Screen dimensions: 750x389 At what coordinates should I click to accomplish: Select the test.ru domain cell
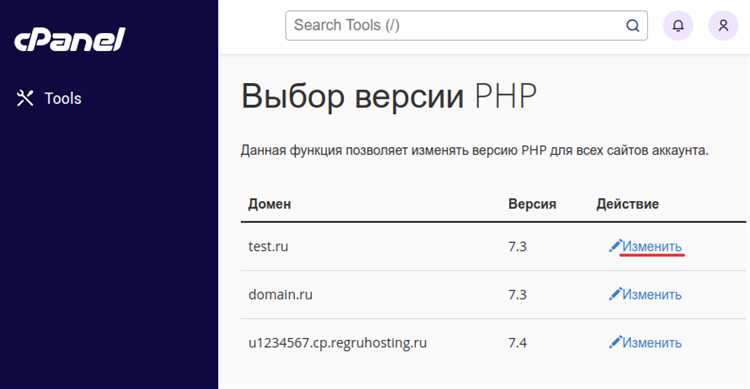[x=268, y=246]
